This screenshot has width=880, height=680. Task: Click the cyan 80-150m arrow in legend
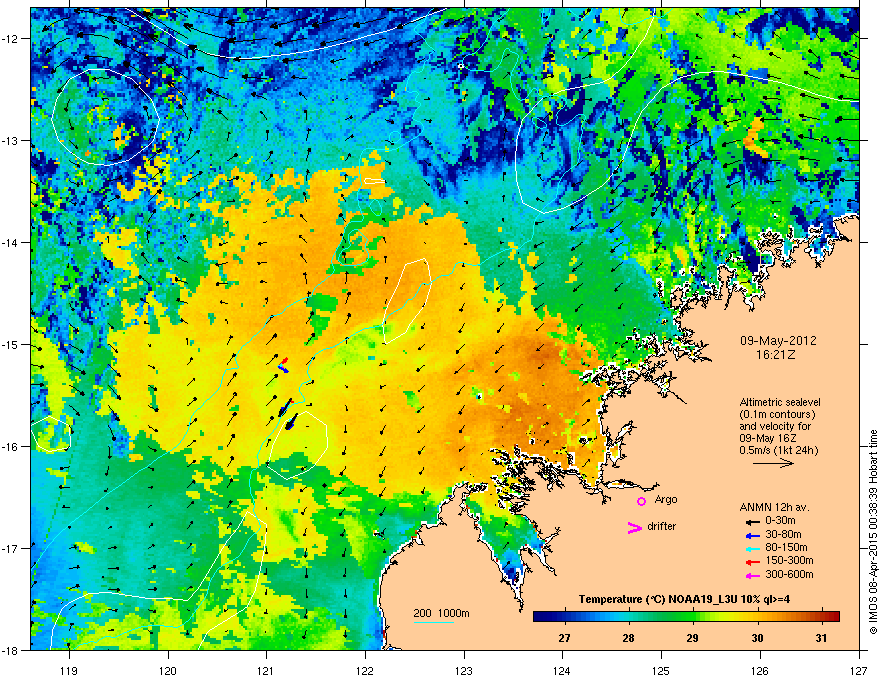click(x=752, y=549)
